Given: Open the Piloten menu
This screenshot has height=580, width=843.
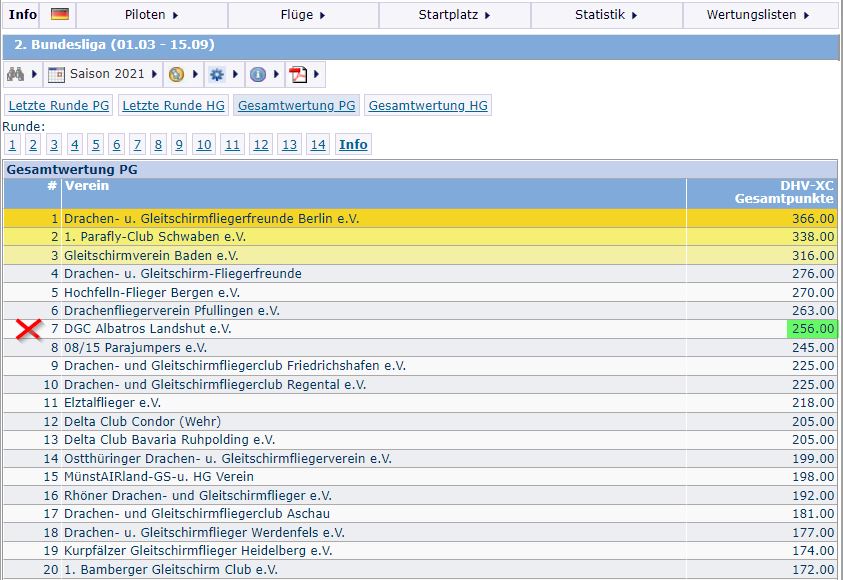Looking at the screenshot, I should pyautogui.click(x=152, y=15).
